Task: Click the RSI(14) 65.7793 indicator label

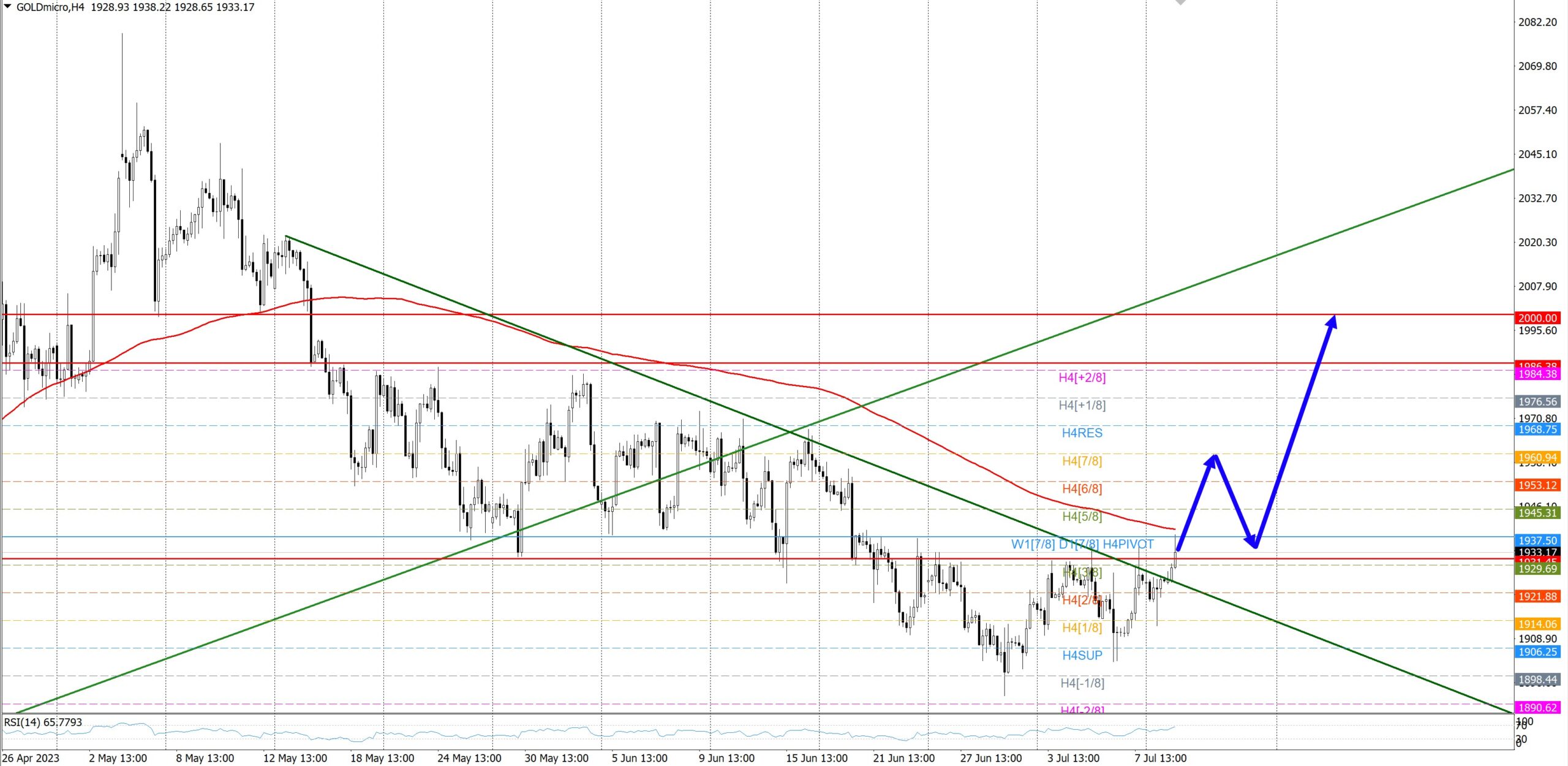Action: pyautogui.click(x=43, y=722)
